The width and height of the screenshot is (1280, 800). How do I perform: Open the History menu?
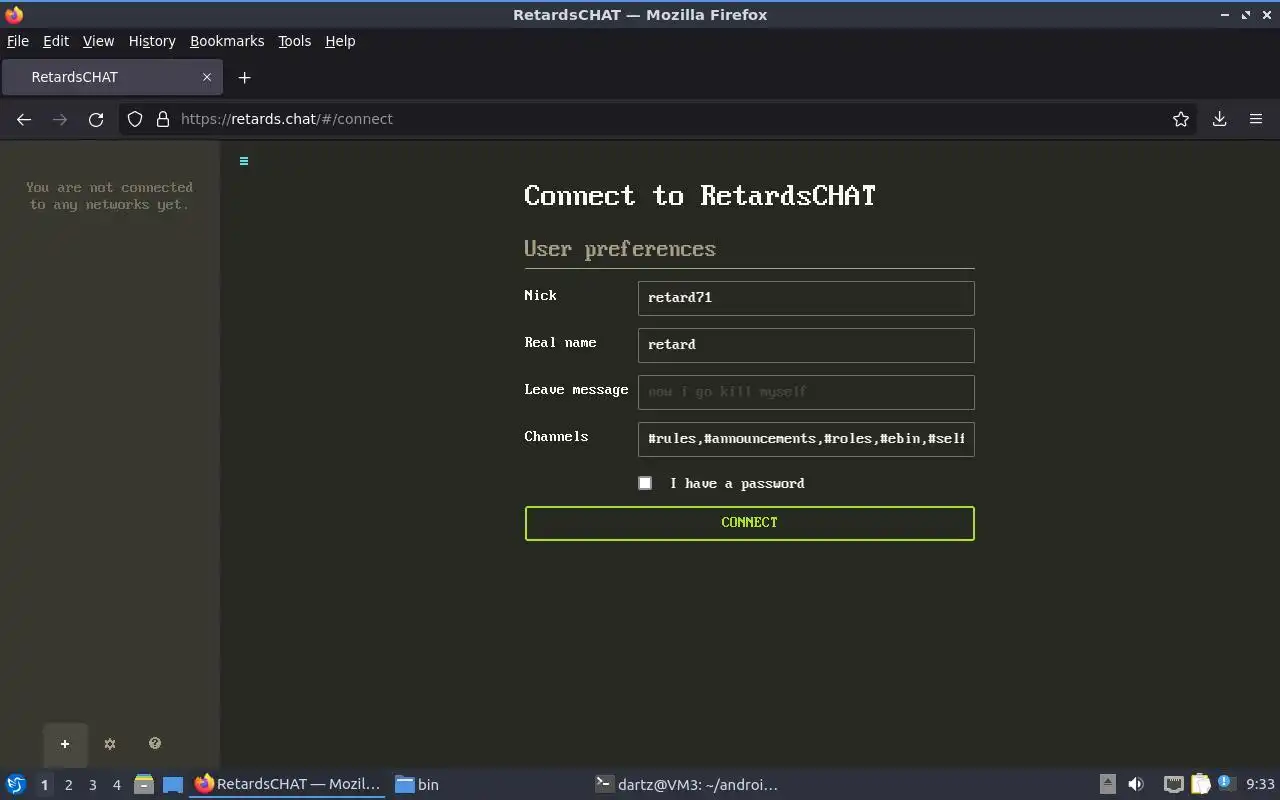coord(152,41)
